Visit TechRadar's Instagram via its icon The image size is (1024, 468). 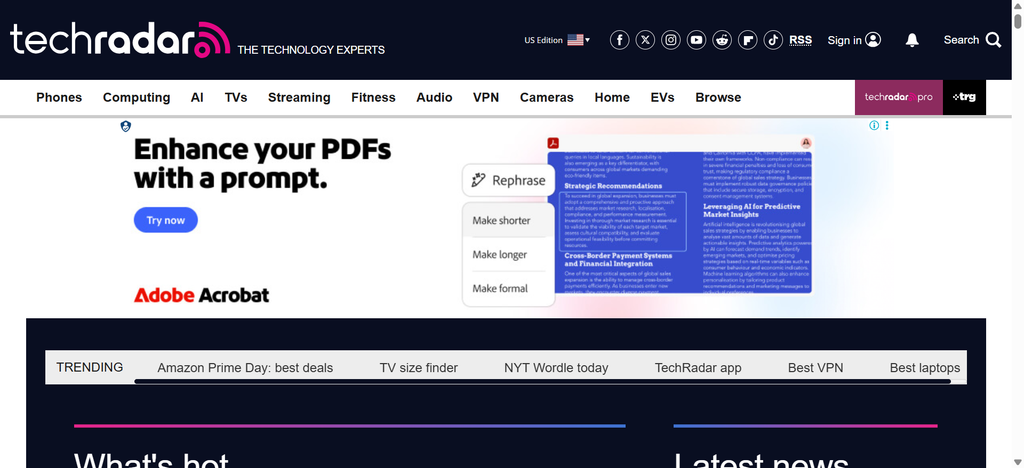click(671, 40)
